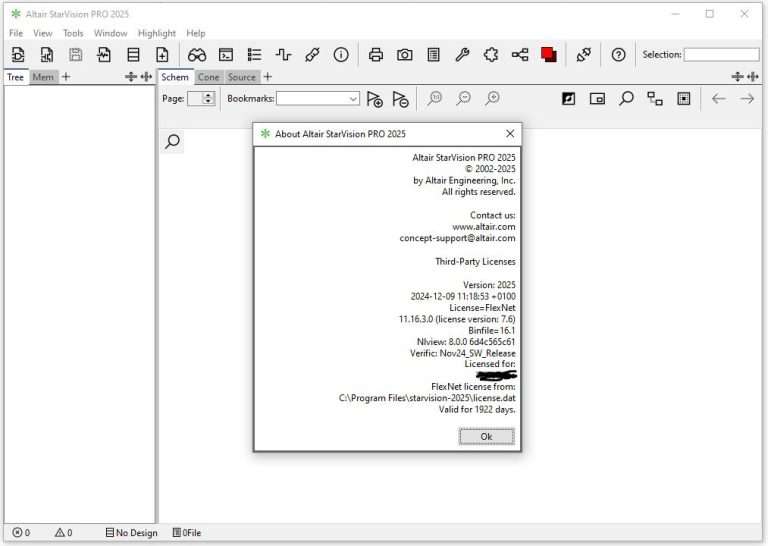Click the Page number stepper arrows
Screen dimensions: 768x546
[x=208, y=98]
